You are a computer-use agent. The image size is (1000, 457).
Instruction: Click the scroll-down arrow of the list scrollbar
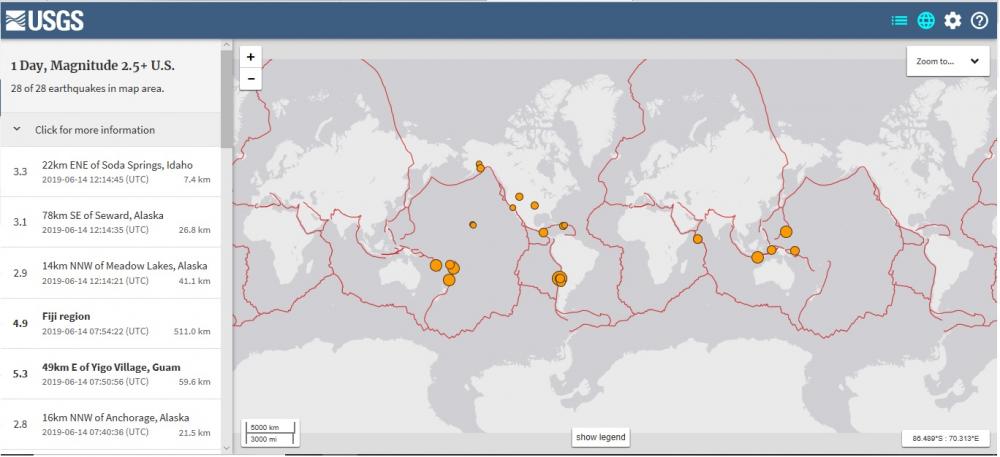226,448
